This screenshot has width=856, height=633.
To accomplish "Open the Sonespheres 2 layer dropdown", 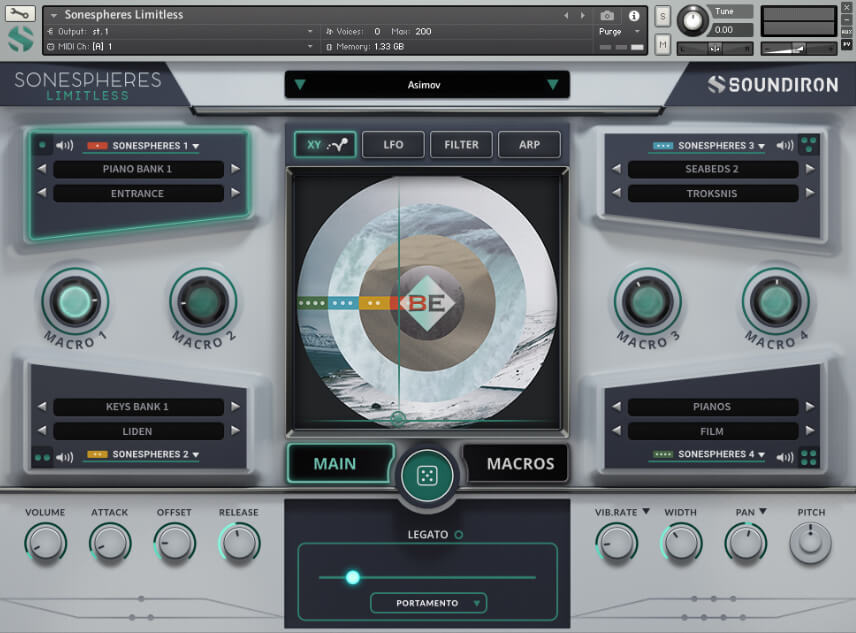I will pyautogui.click(x=143, y=455).
